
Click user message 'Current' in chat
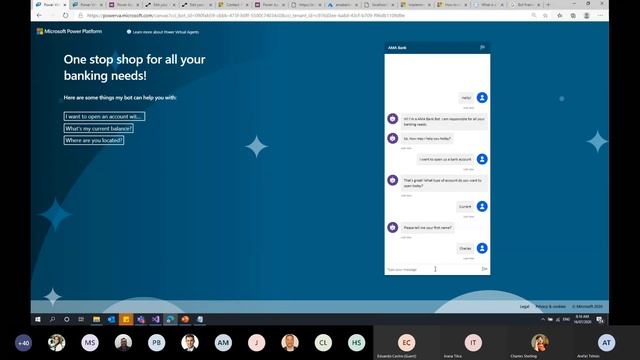point(465,207)
